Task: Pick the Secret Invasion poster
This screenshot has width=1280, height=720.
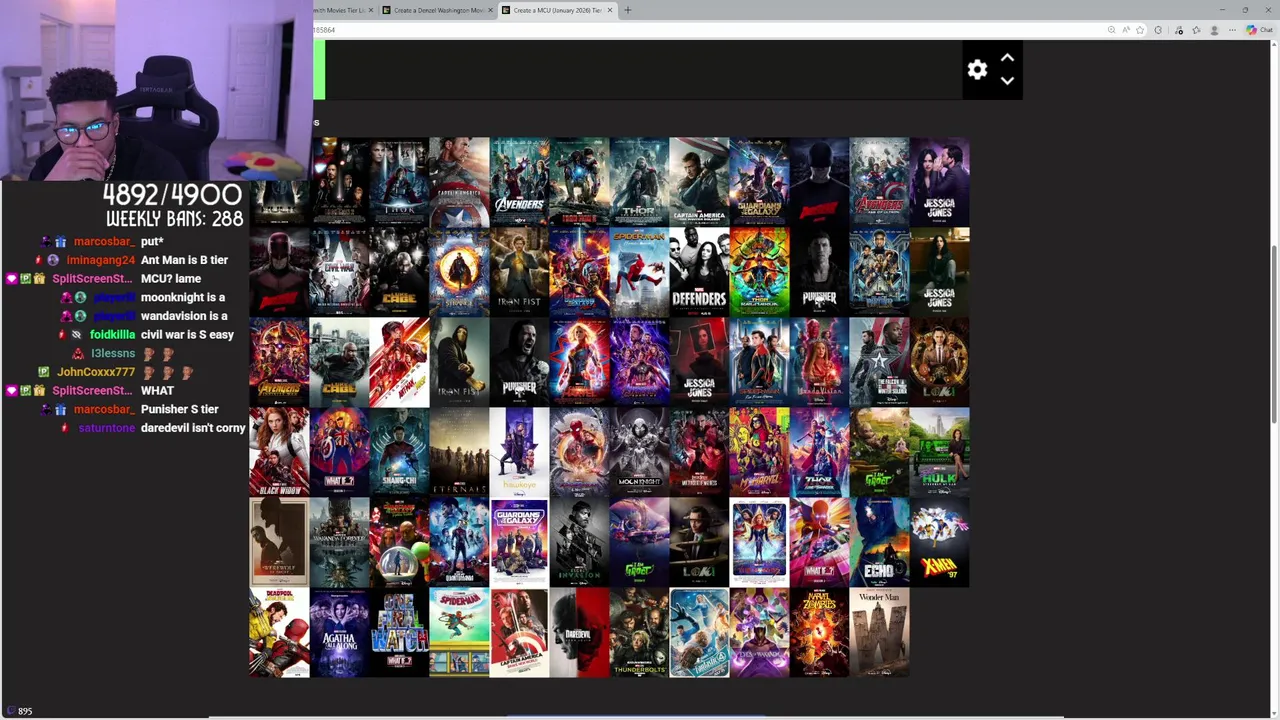Action: pyautogui.click(x=579, y=542)
